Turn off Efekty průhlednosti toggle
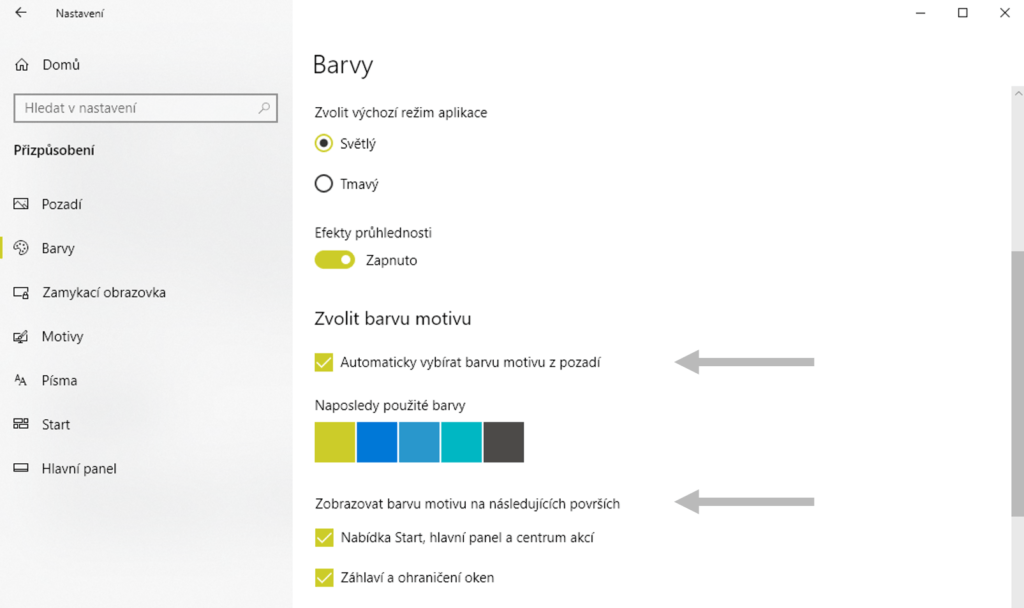 pos(335,260)
